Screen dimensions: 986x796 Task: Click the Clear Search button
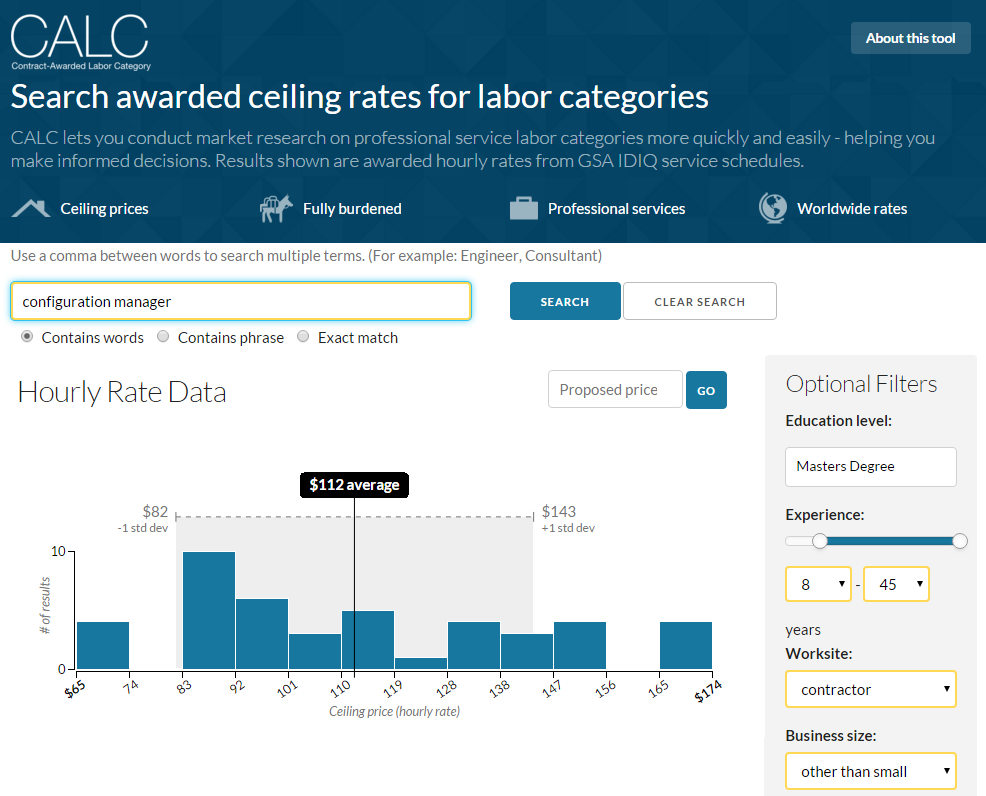point(699,301)
